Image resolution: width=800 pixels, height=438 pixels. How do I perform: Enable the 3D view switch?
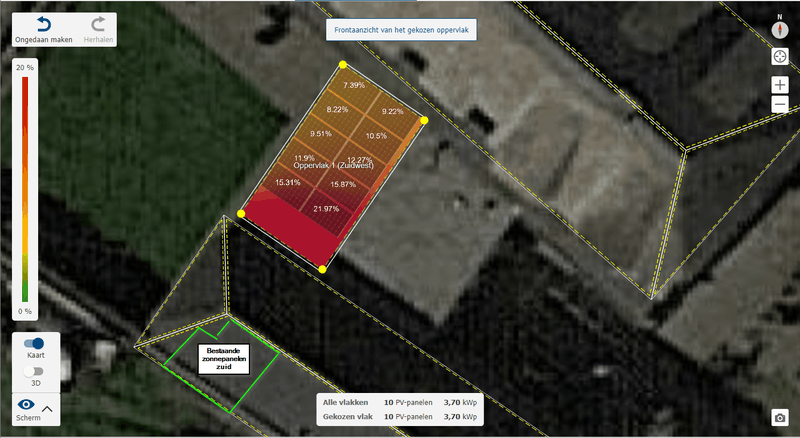point(34,372)
